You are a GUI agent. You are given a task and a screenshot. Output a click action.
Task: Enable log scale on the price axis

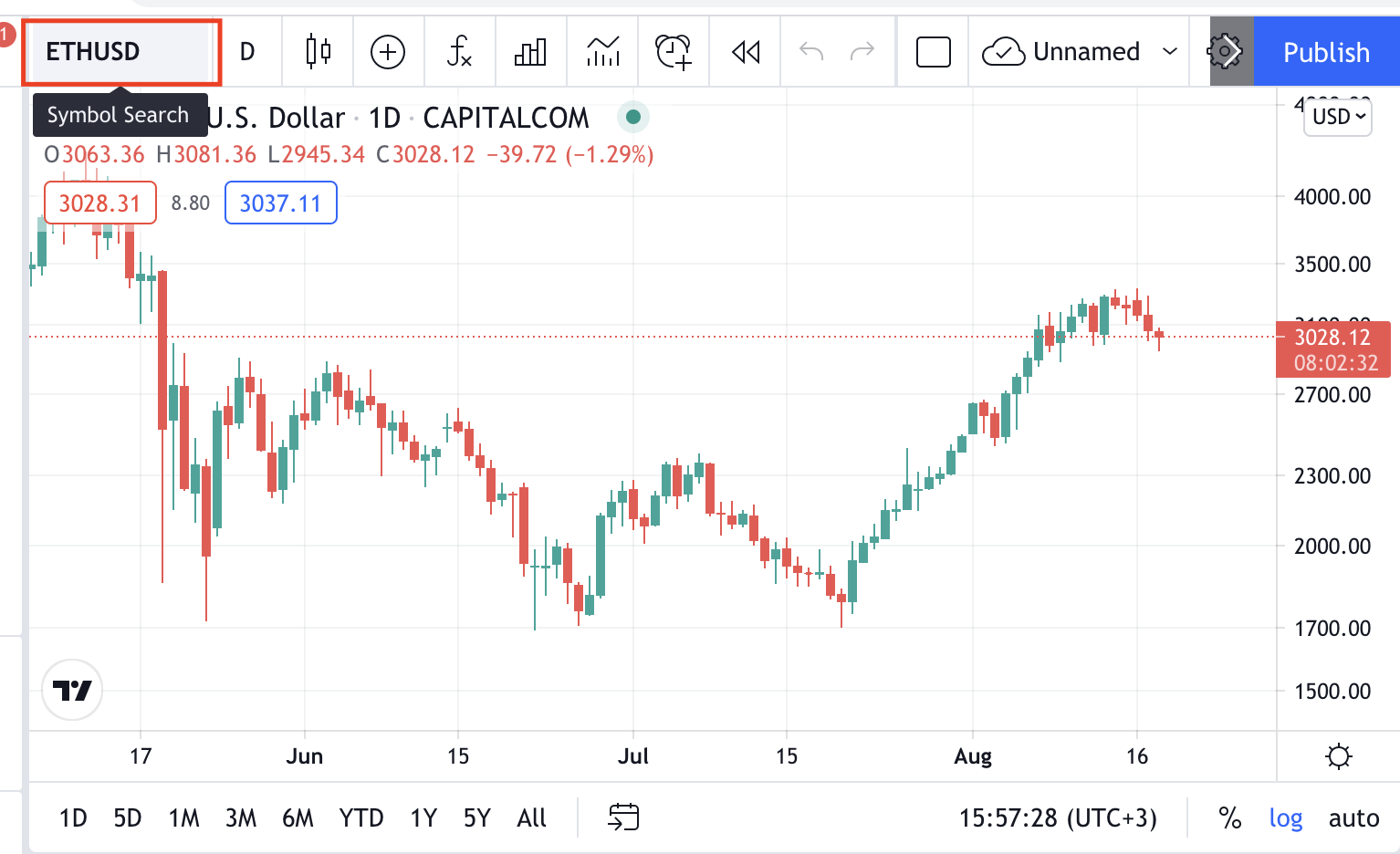1286,818
